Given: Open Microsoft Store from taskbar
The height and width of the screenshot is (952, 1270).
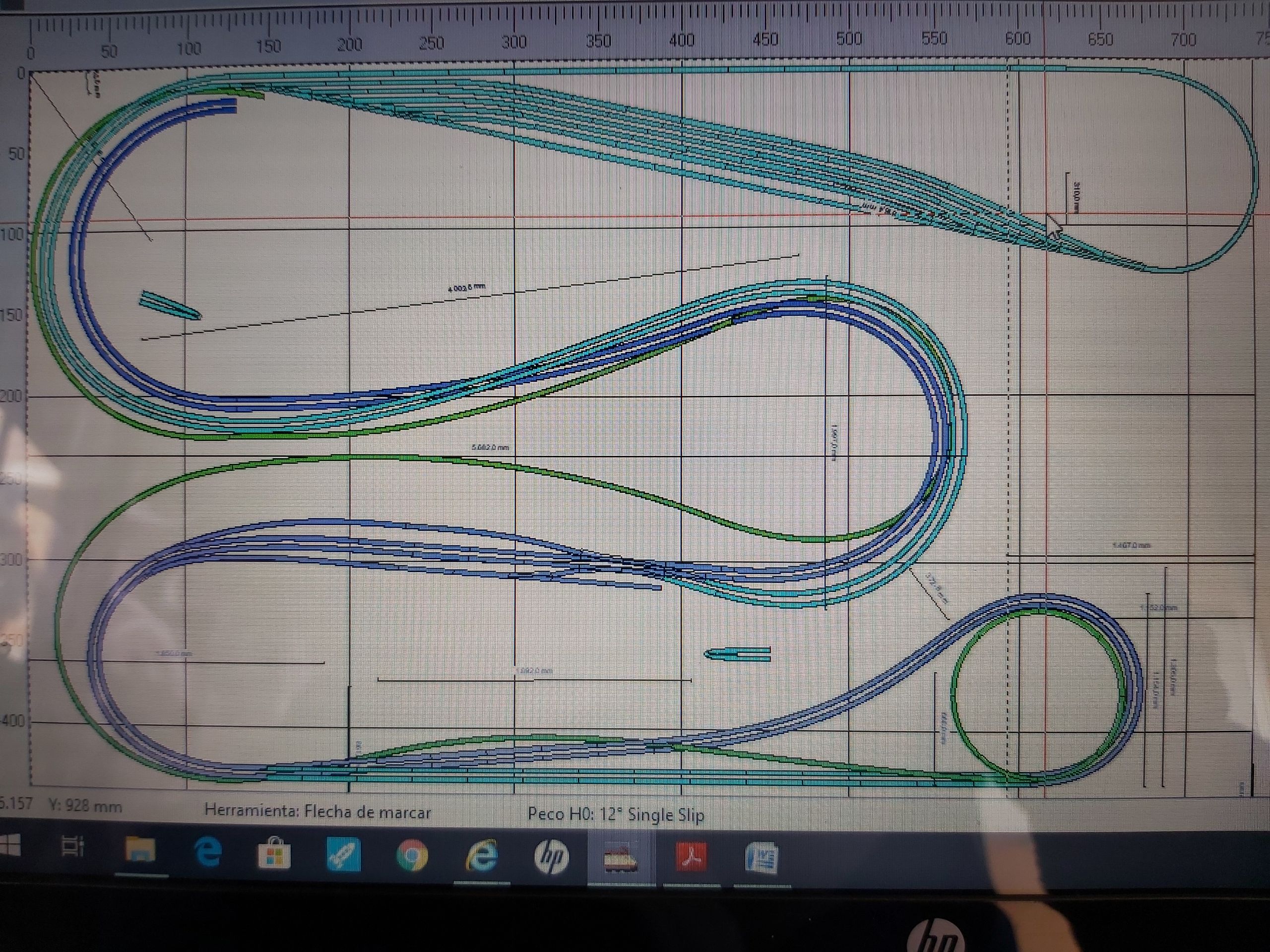Looking at the screenshot, I should click(274, 853).
